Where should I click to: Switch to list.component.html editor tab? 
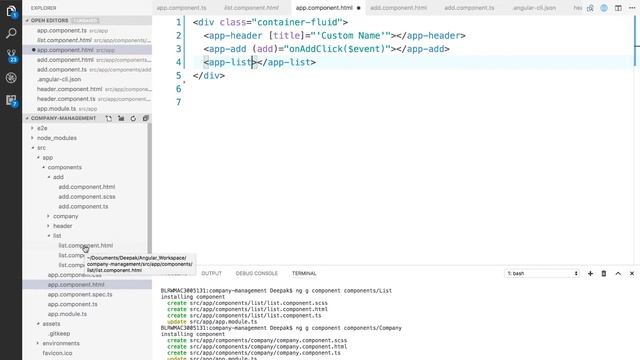point(251,8)
